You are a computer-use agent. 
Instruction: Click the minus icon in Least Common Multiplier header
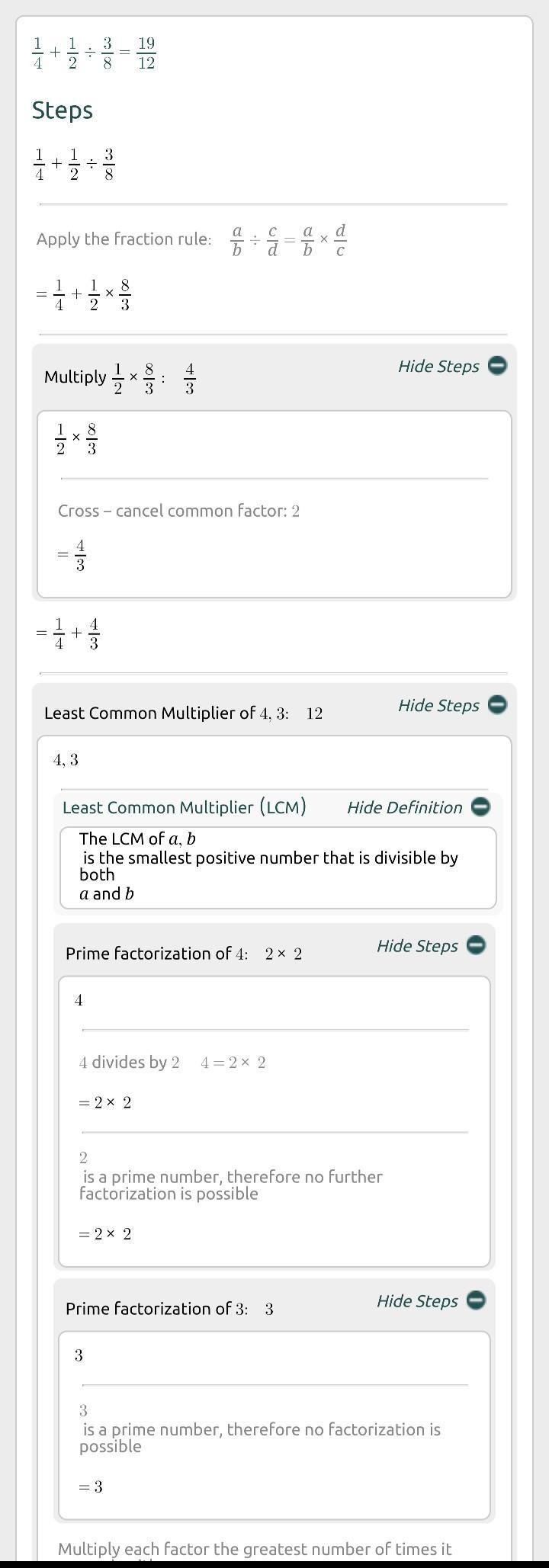tap(497, 705)
